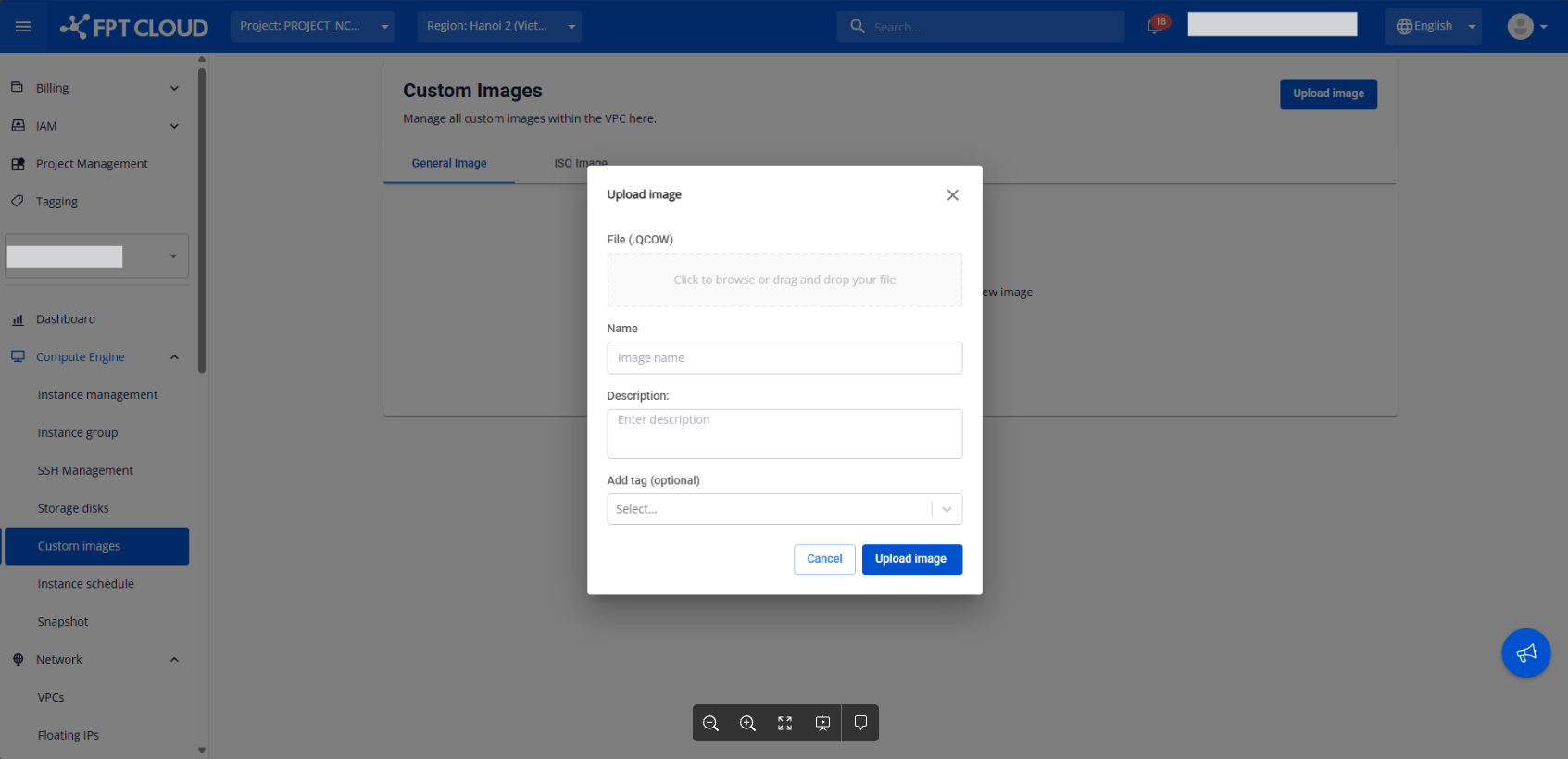Open the user avatar menu
This screenshot has height=759, width=1568.
[x=1526, y=27]
